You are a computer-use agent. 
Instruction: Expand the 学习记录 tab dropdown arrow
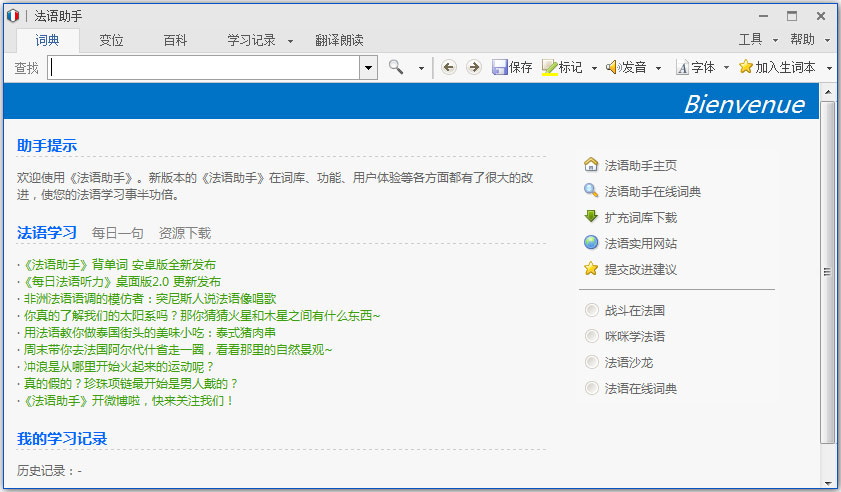coord(290,41)
